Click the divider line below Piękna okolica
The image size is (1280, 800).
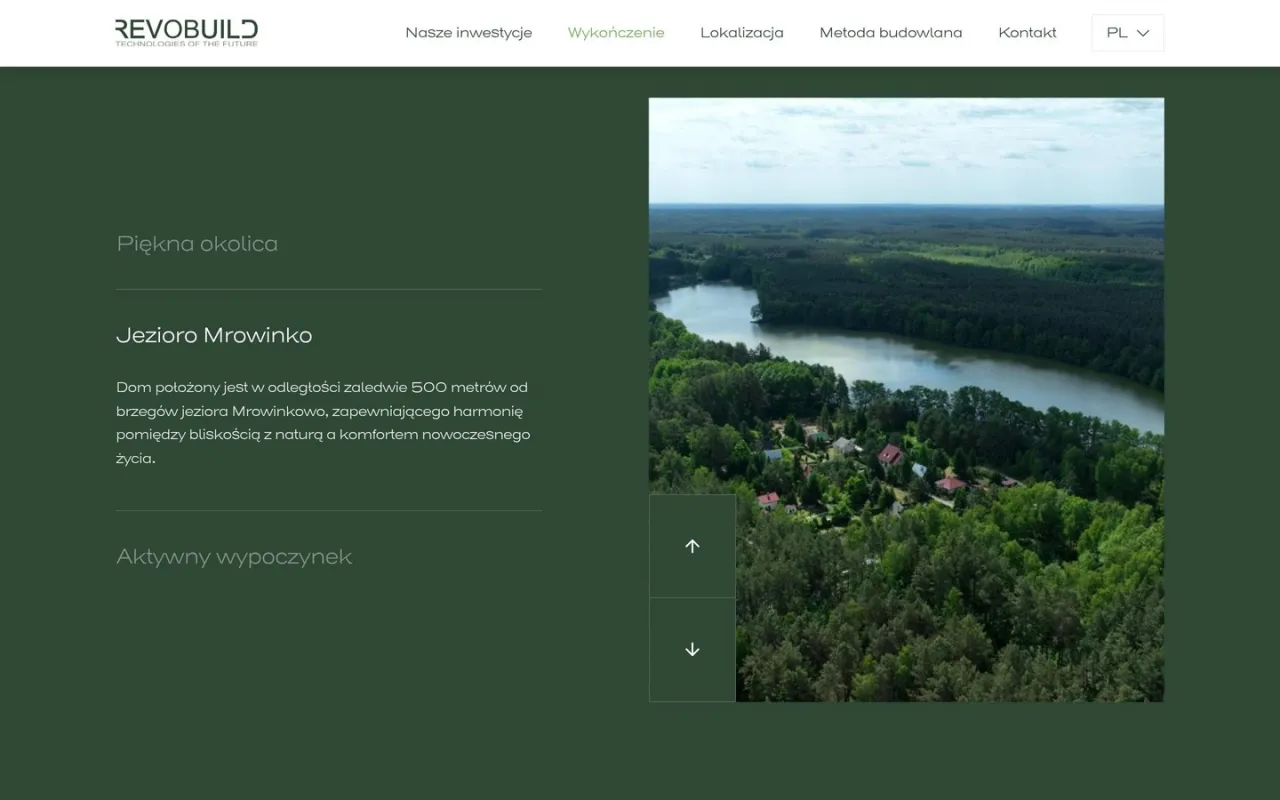pos(329,290)
